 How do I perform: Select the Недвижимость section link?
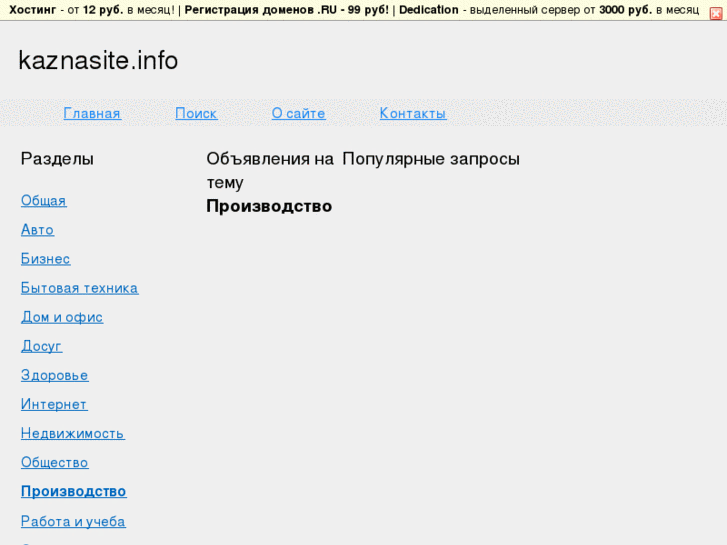[x=73, y=433]
